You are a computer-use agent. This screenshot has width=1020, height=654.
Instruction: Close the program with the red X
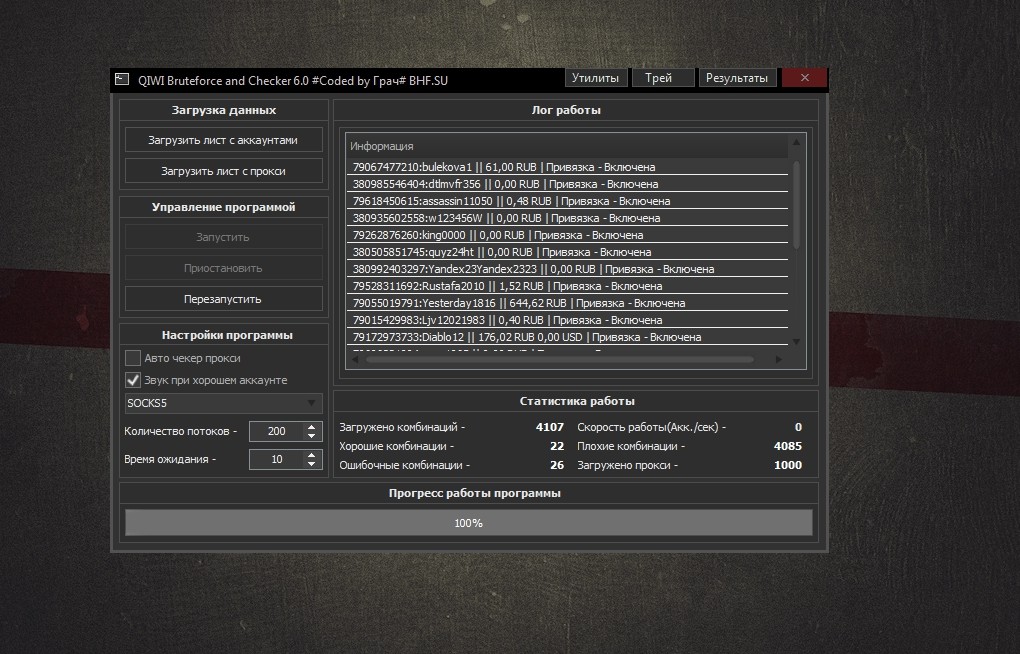[x=805, y=77]
